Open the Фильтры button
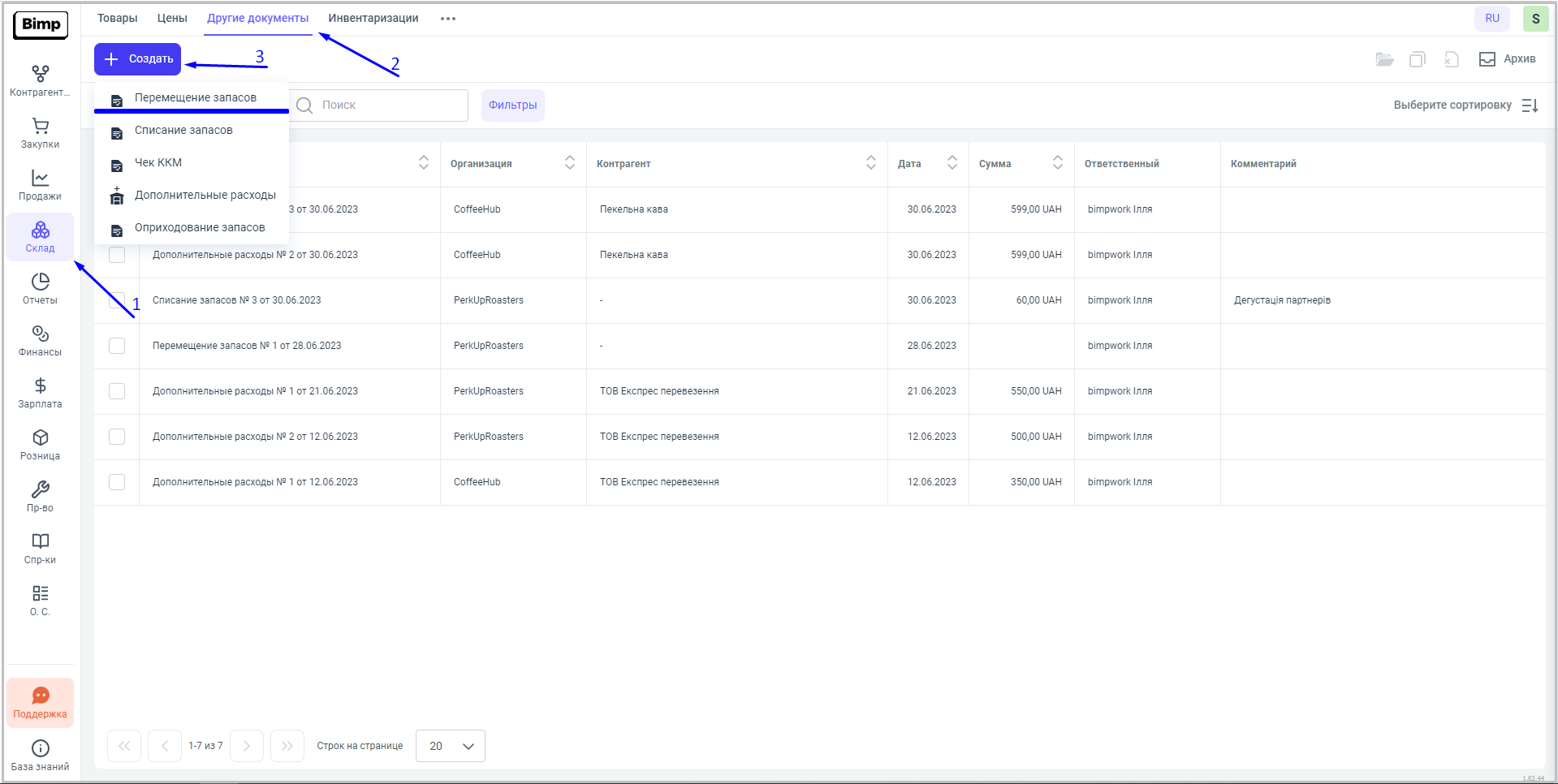 [x=512, y=106]
